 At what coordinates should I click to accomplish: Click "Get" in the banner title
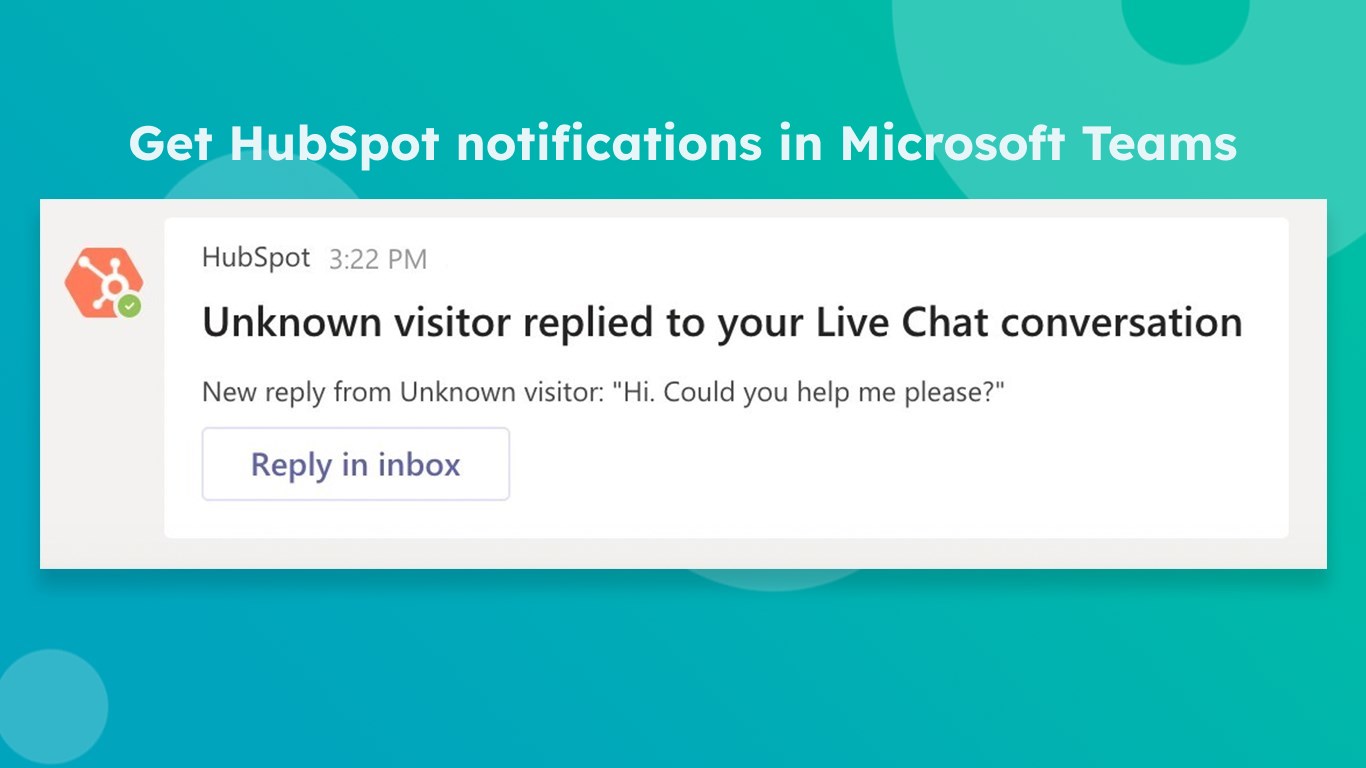[171, 144]
